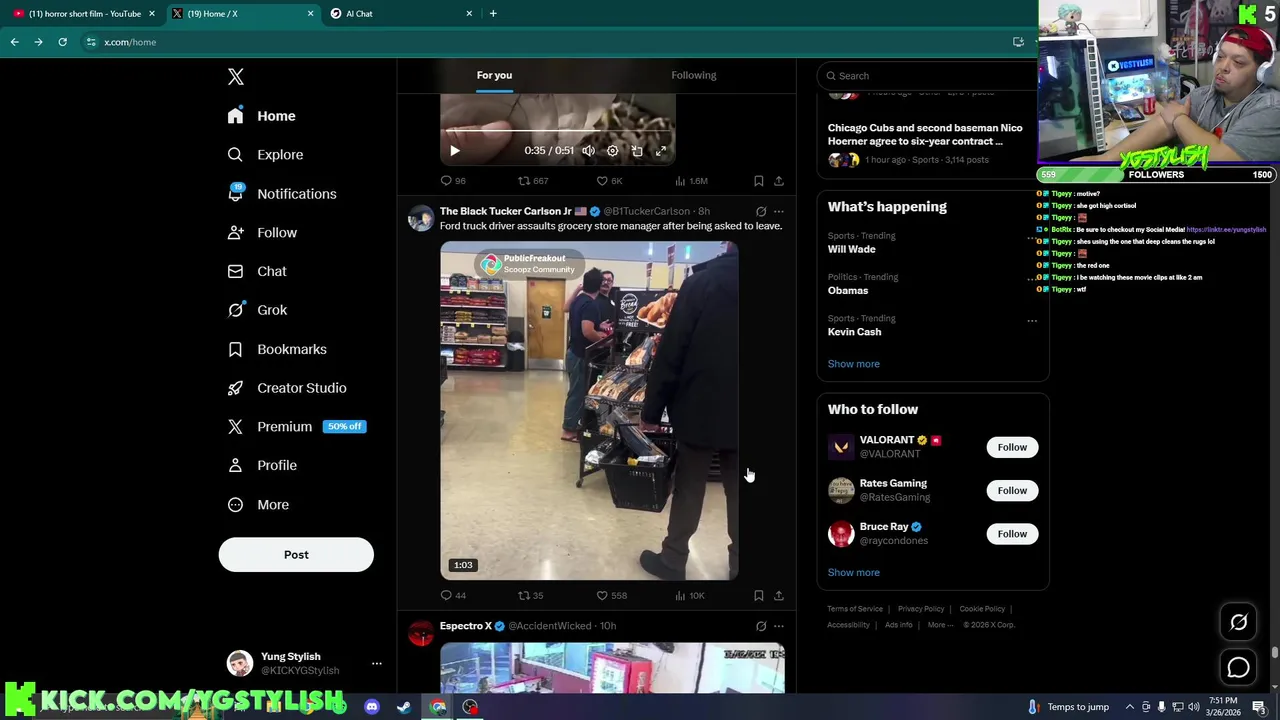Screen dimensions: 1280x720
Task: Open Privacy Policy link
Action: tap(921, 609)
